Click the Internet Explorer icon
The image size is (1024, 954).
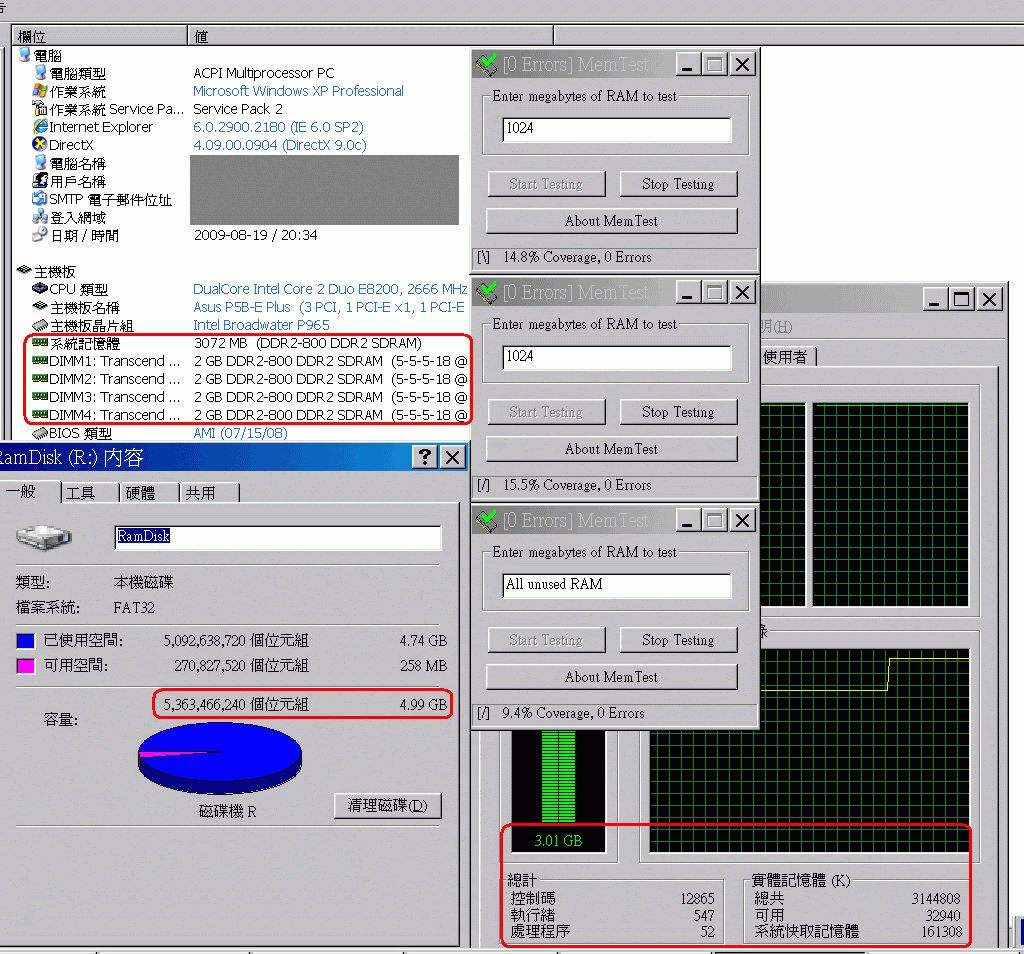pos(40,127)
